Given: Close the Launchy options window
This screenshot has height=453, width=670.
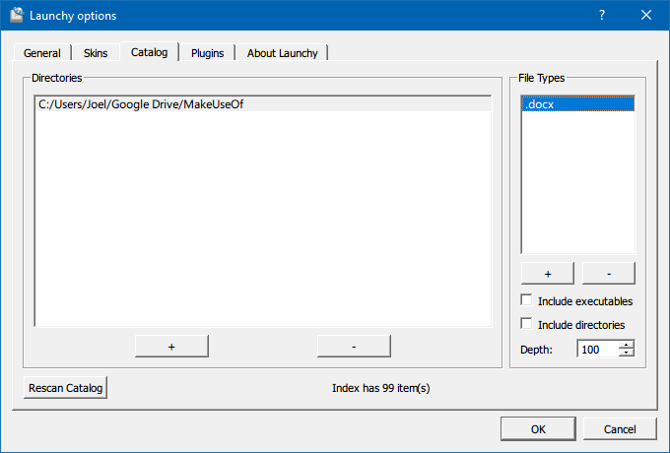Looking at the screenshot, I should pyautogui.click(x=646, y=15).
